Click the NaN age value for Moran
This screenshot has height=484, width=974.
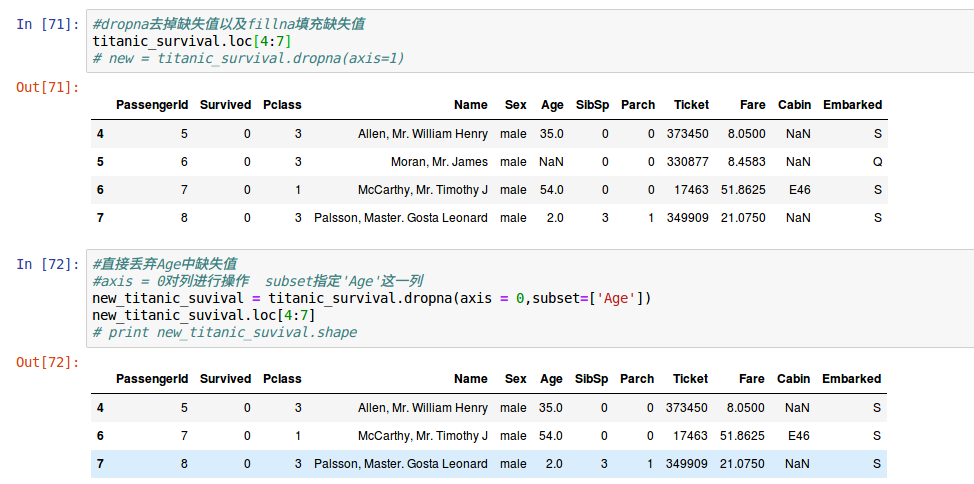click(552, 162)
